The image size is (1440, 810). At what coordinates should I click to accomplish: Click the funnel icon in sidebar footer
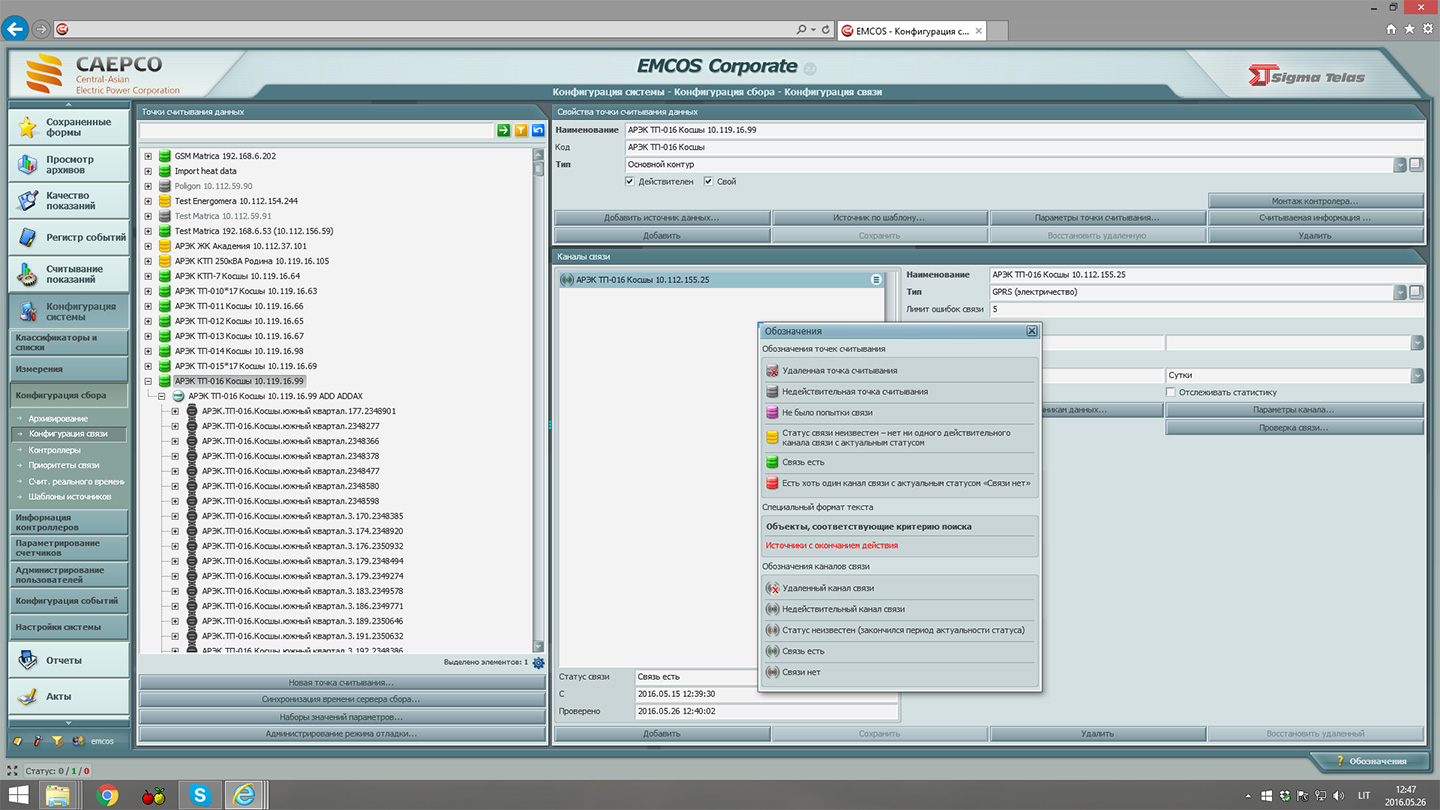pyautogui.click(x=57, y=741)
